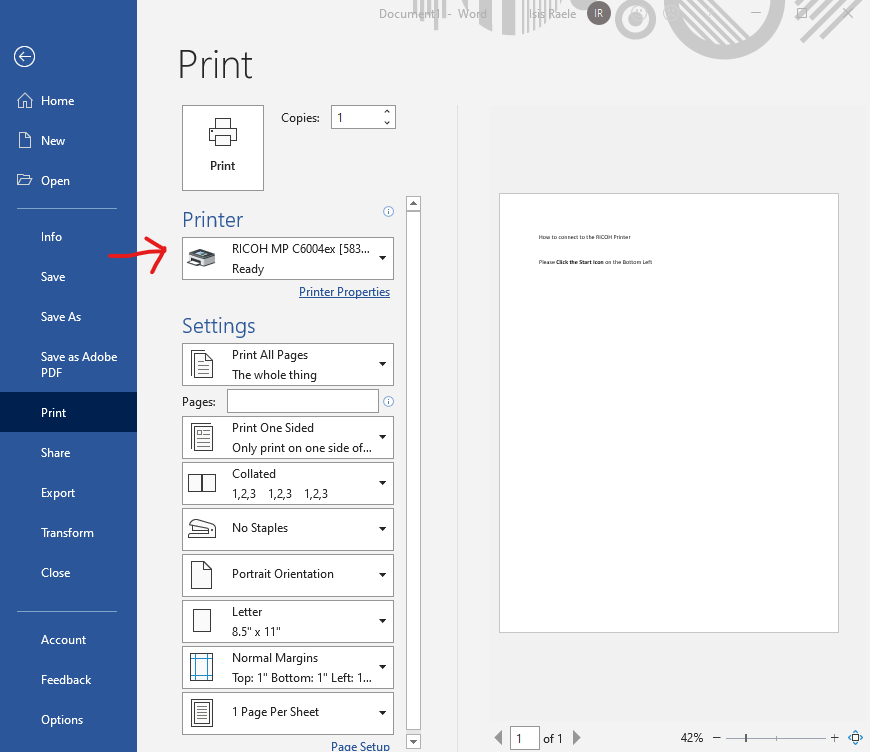Click the zoom slider handle
This screenshot has height=752, width=870.
coord(746,738)
